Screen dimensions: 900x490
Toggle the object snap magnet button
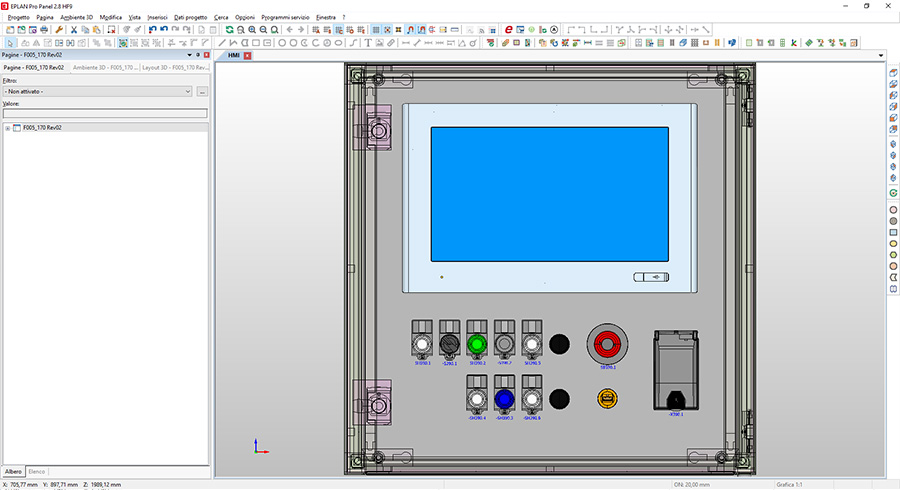point(411,30)
